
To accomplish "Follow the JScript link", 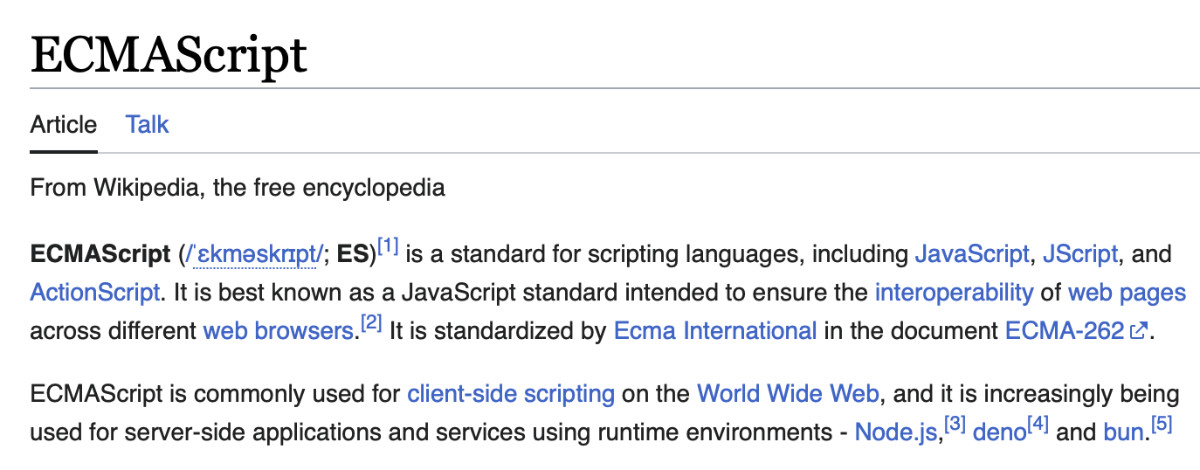I will pyautogui.click(x=1080, y=254).
